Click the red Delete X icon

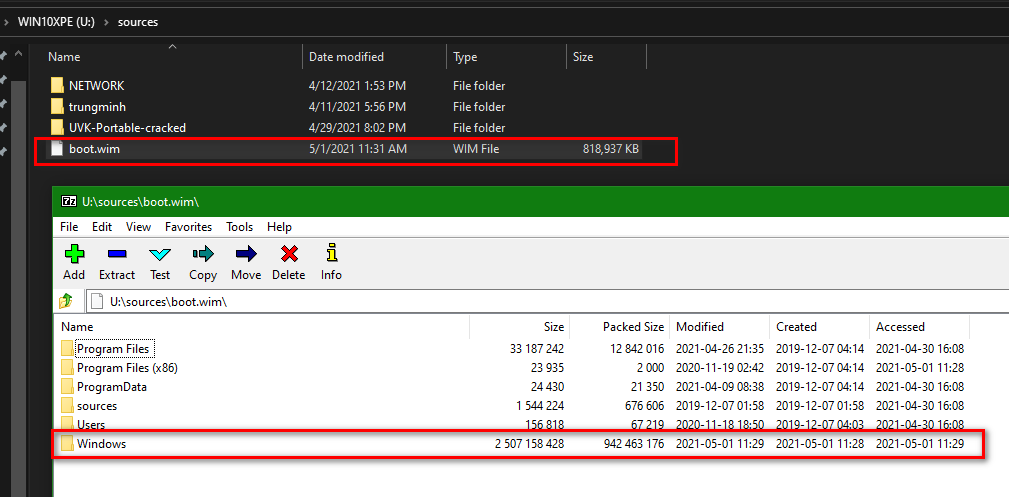click(x=289, y=254)
